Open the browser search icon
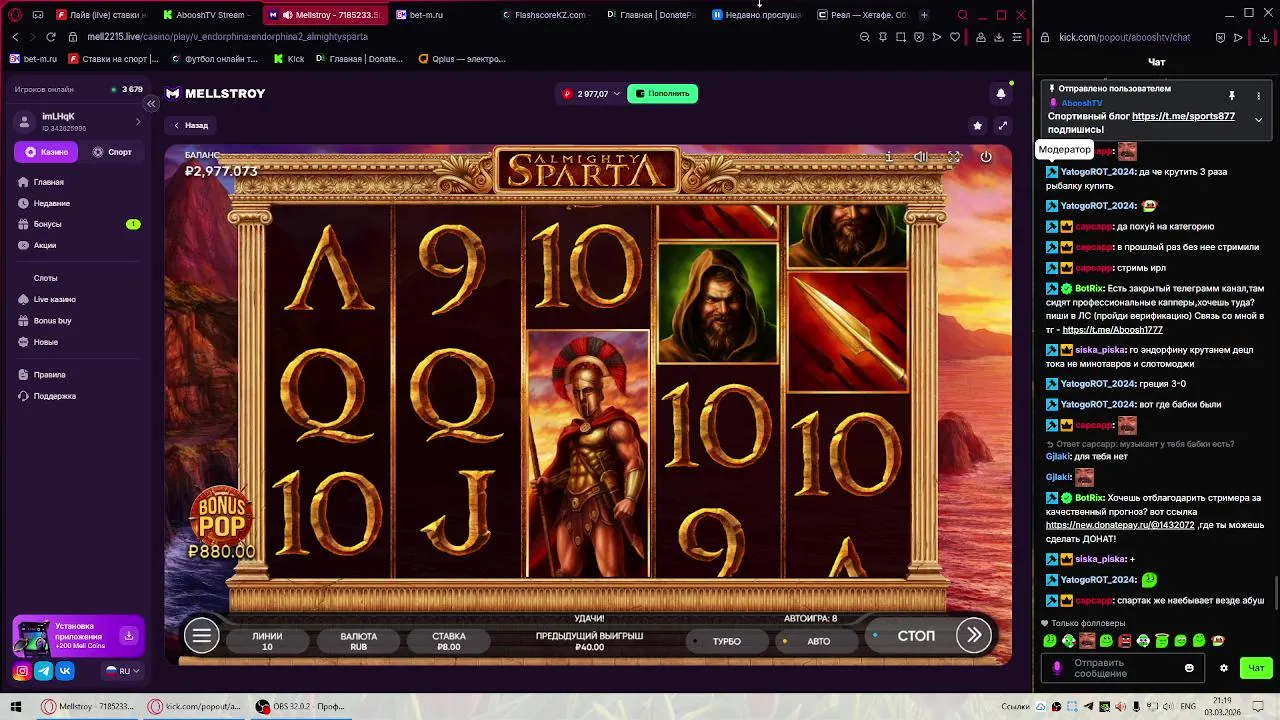 coord(963,15)
